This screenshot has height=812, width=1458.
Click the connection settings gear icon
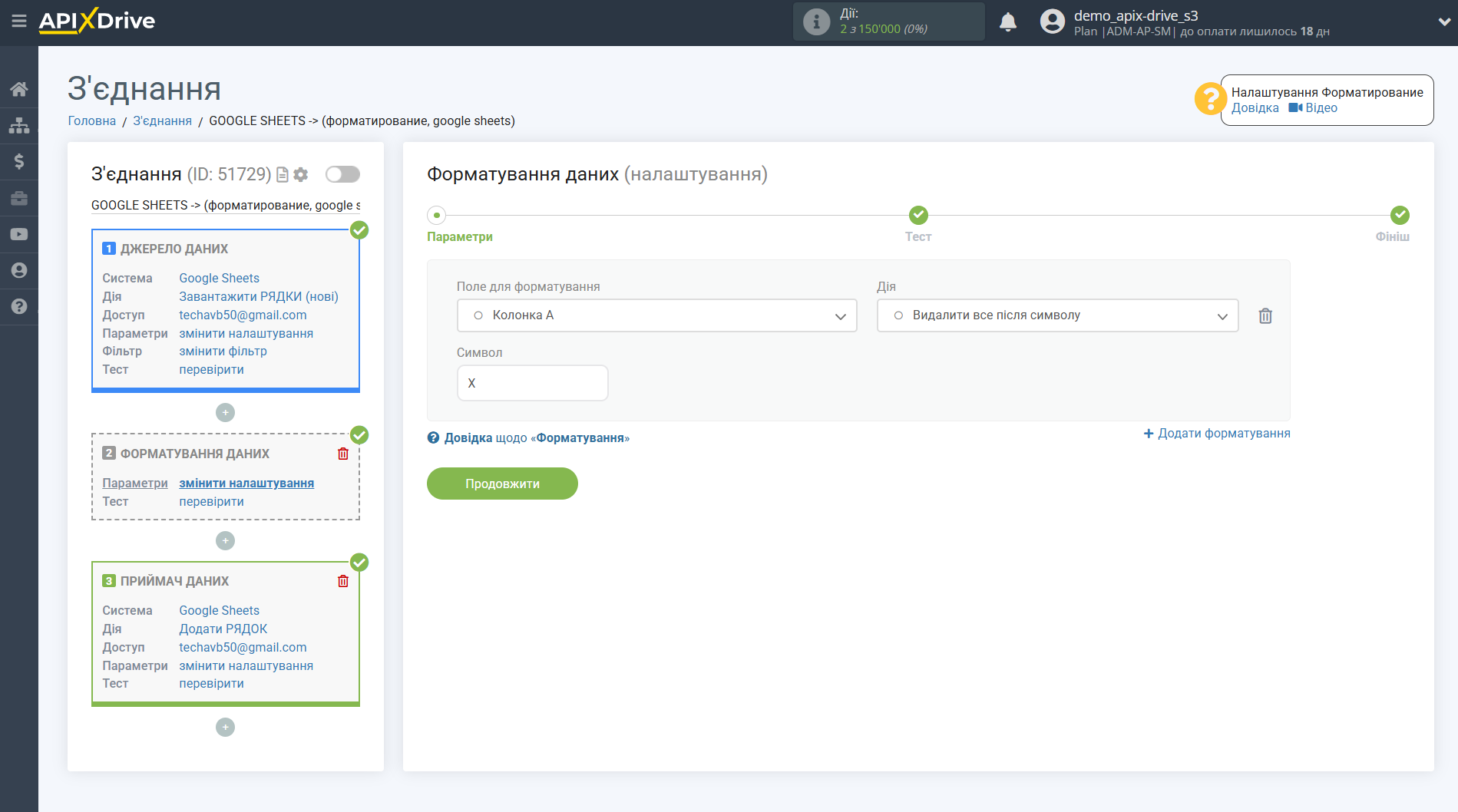coord(301,175)
